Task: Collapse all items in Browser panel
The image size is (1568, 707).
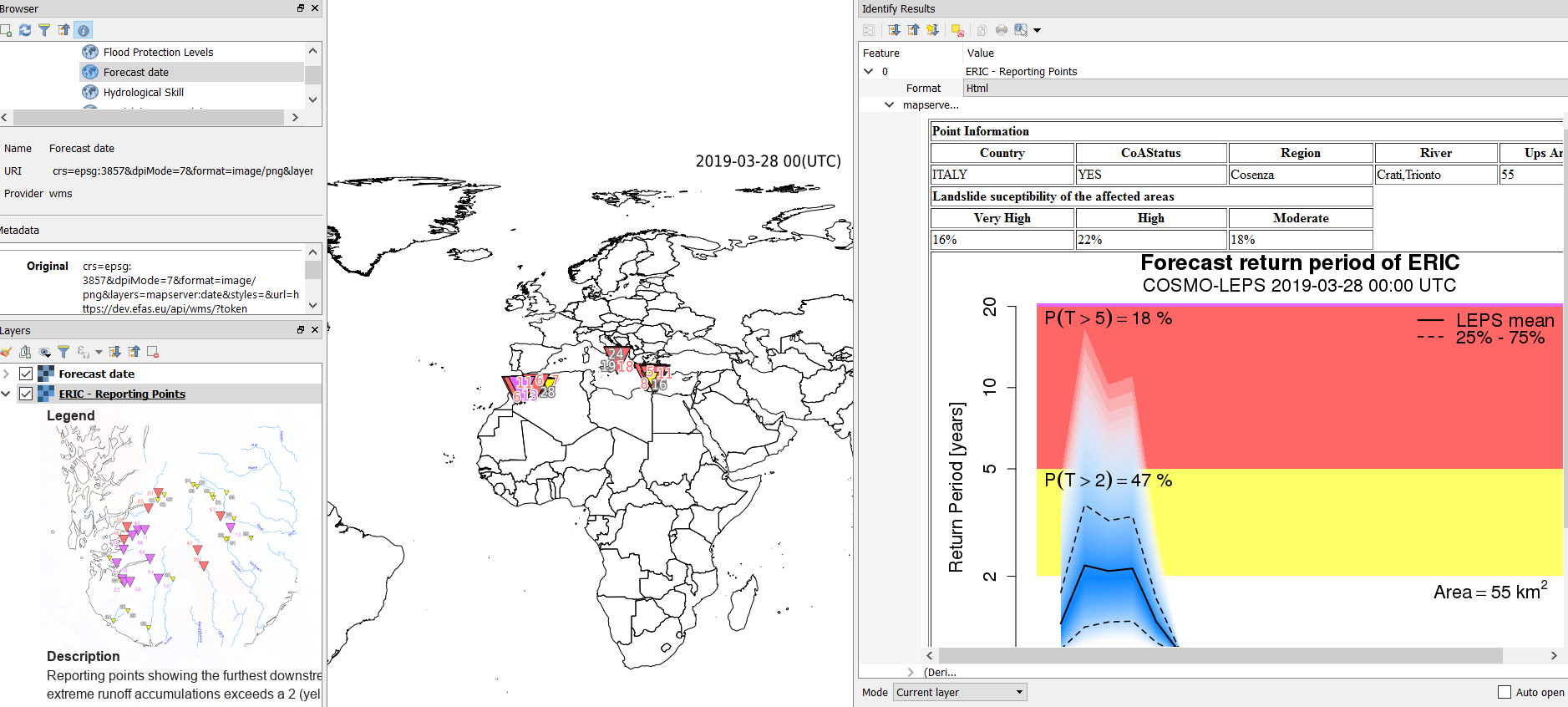Action: (x=64, y=30)
